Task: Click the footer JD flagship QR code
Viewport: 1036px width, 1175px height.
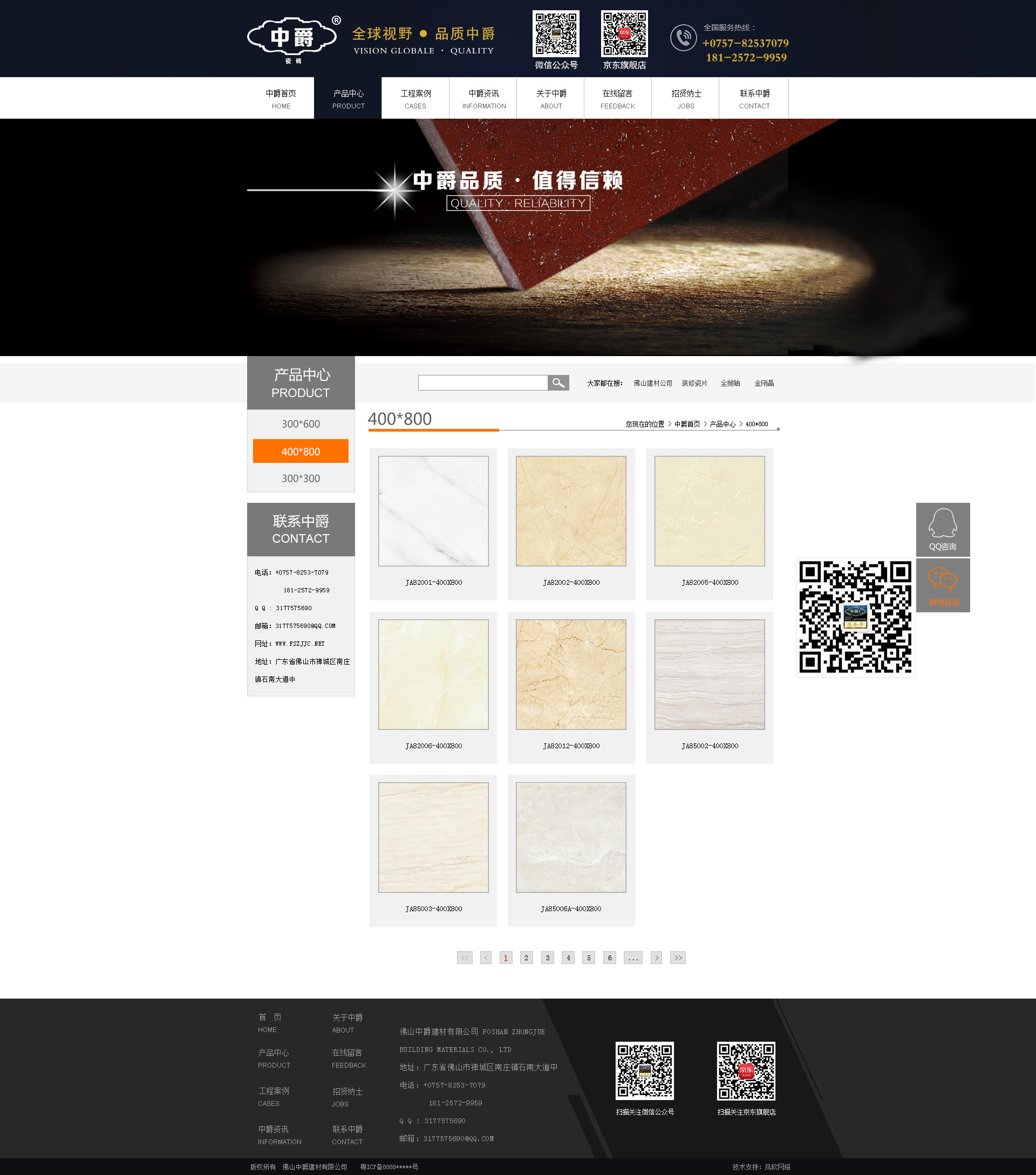Action: (x=746, y=1070)
